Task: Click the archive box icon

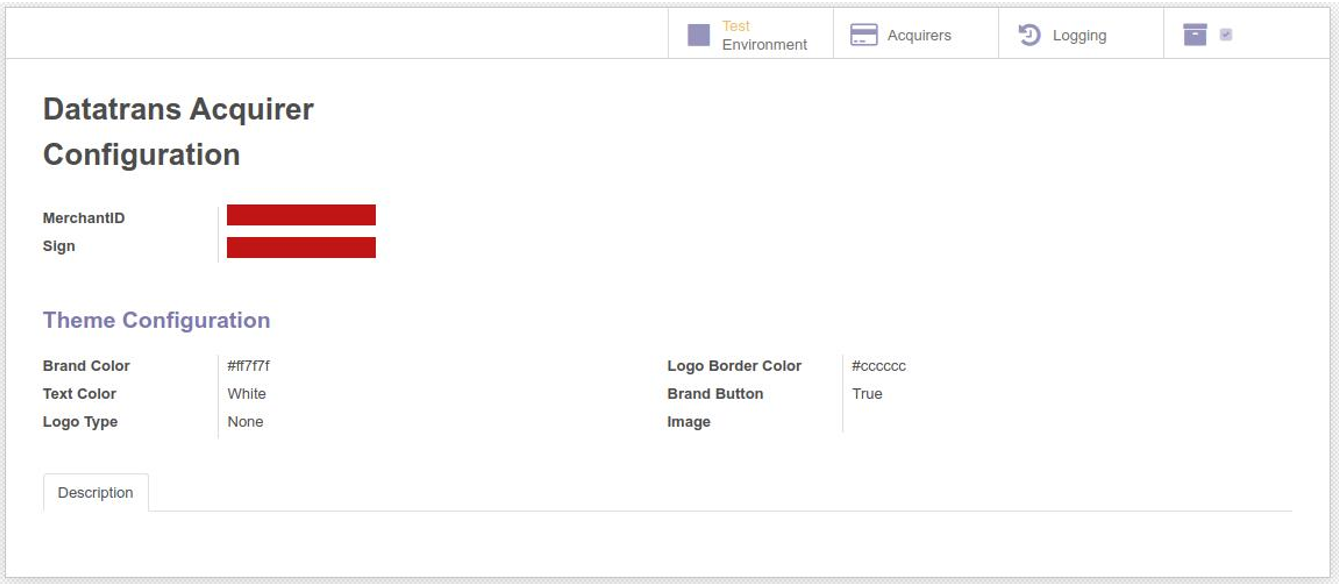Action: point(1195,35)
